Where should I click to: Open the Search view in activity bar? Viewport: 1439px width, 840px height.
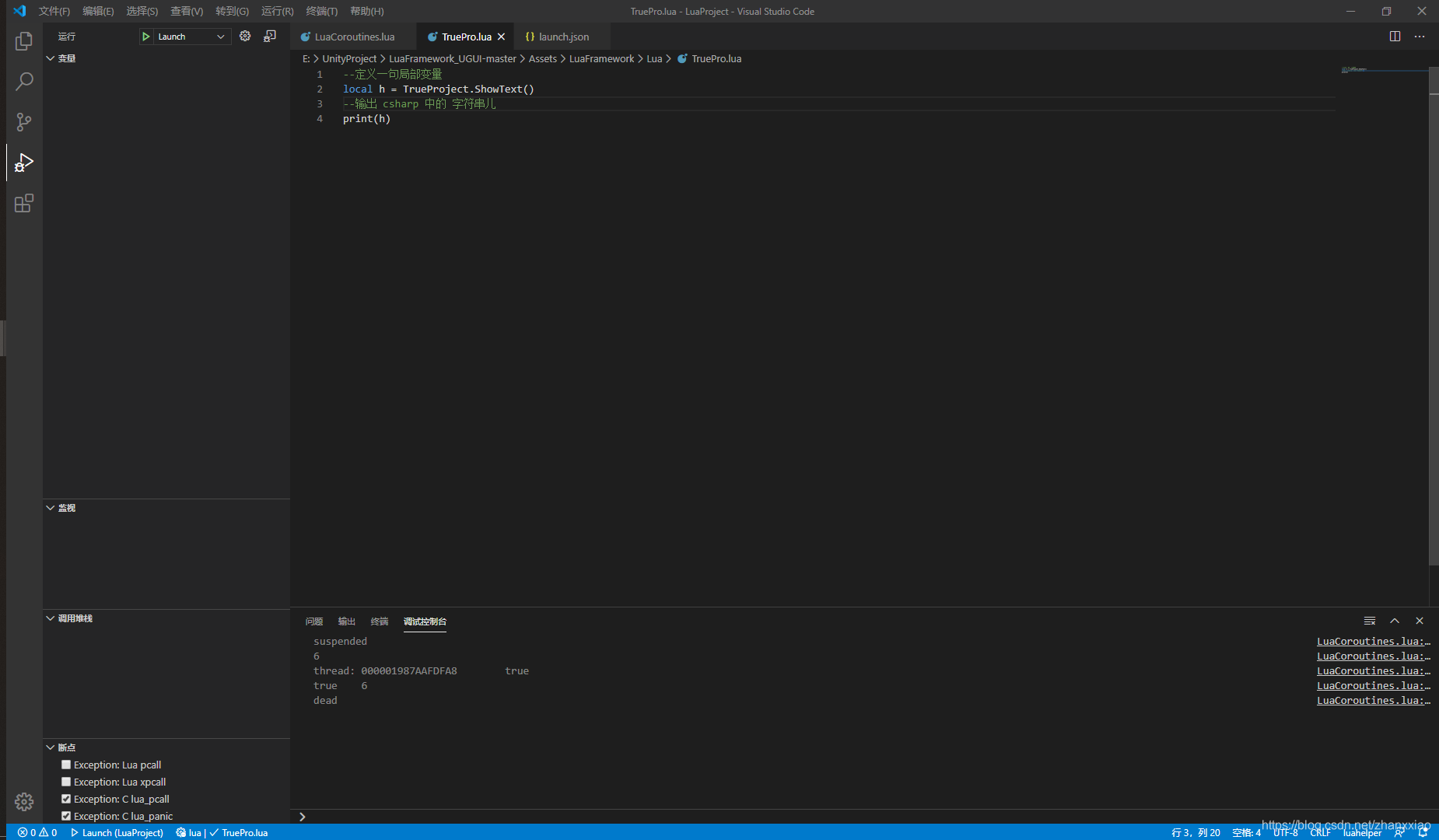[24, 82]
